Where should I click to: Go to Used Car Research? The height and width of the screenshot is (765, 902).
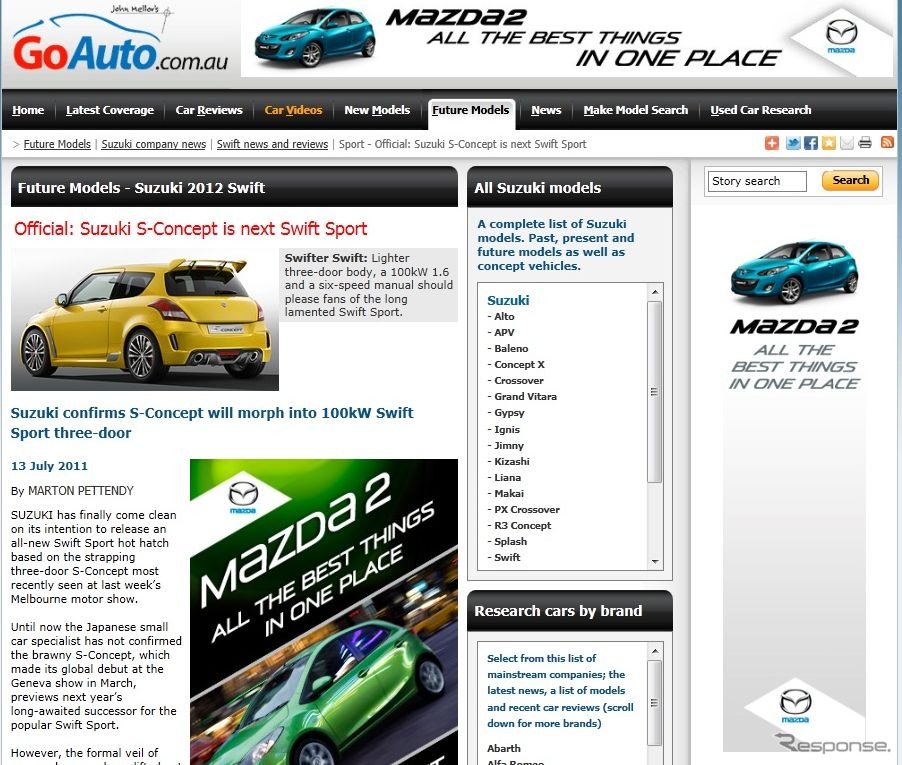tap(760, 110)
